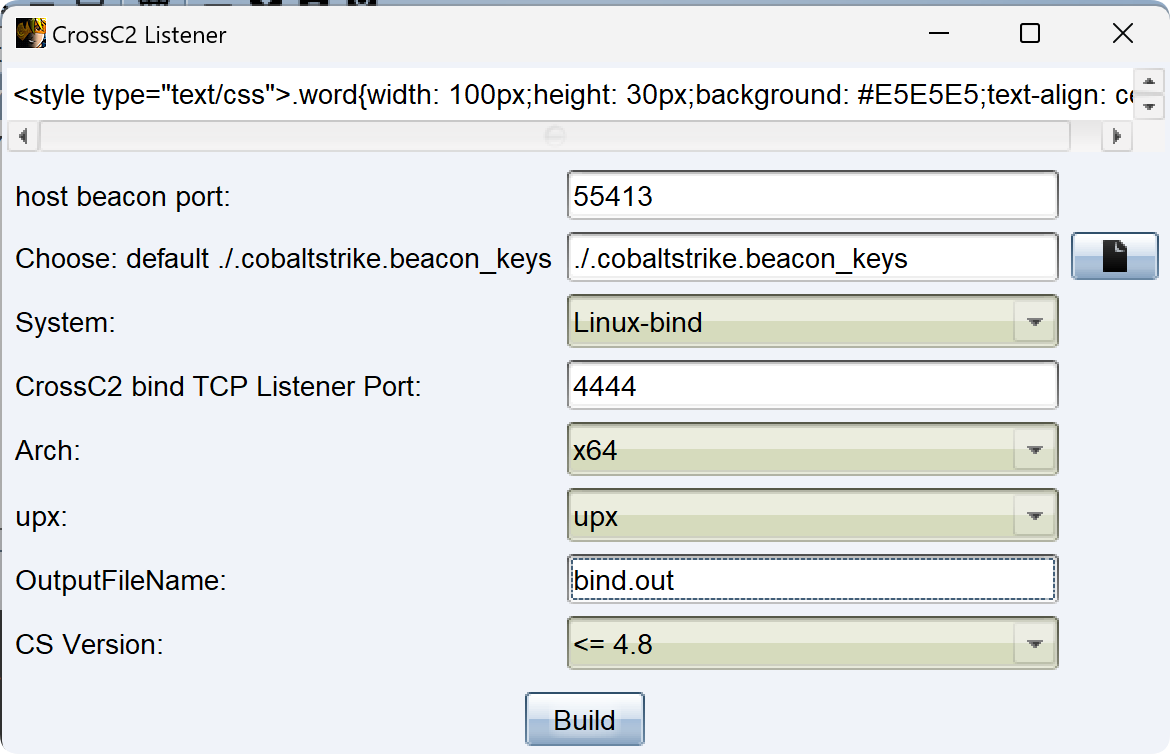Click the bind TCP Listener Port field

click(813, 385)
